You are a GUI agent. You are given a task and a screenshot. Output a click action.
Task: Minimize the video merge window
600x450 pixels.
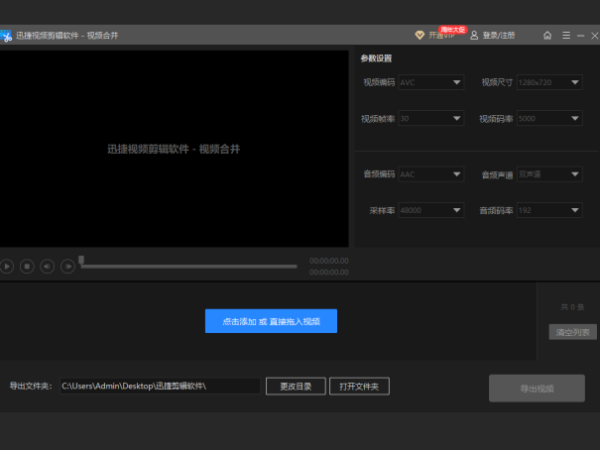coord(581,35)
